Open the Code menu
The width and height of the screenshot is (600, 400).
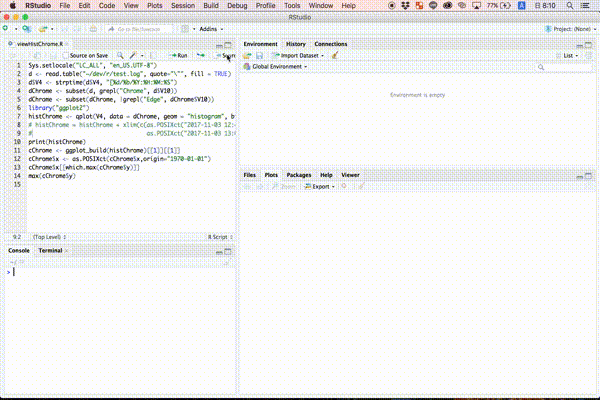click(107, 5)
